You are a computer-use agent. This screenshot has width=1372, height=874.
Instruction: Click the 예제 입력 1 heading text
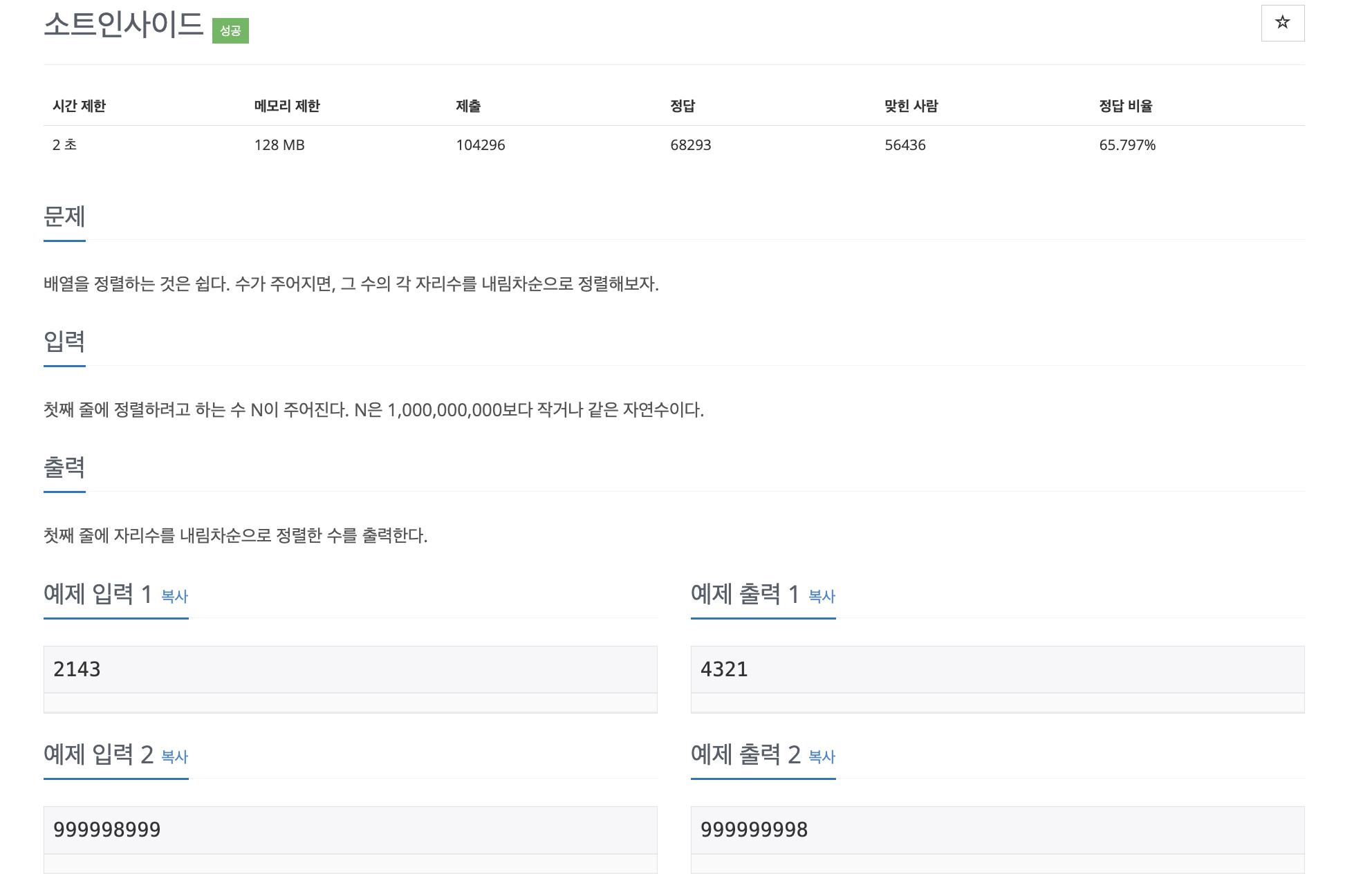coord(98,594)
